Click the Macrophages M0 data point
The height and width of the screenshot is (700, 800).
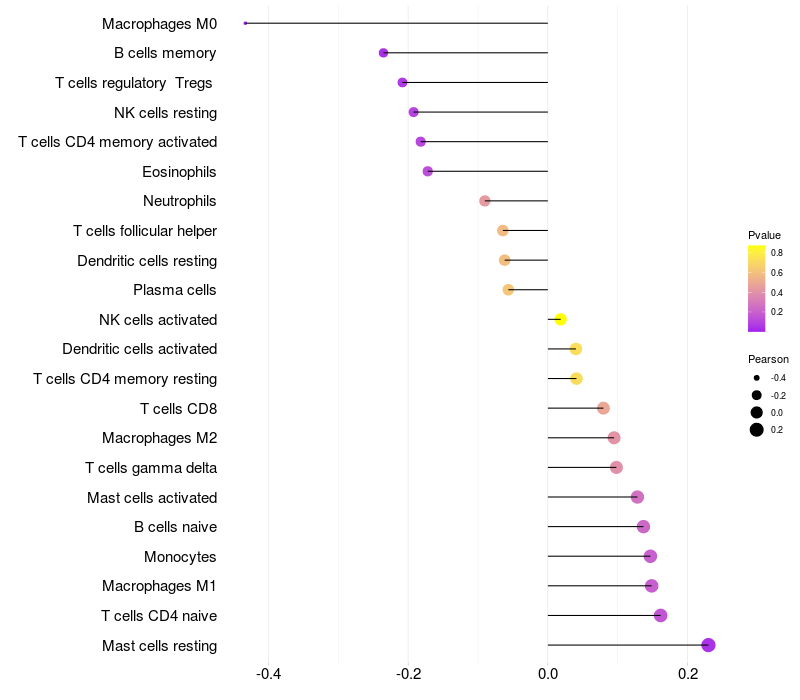(245, 23)
